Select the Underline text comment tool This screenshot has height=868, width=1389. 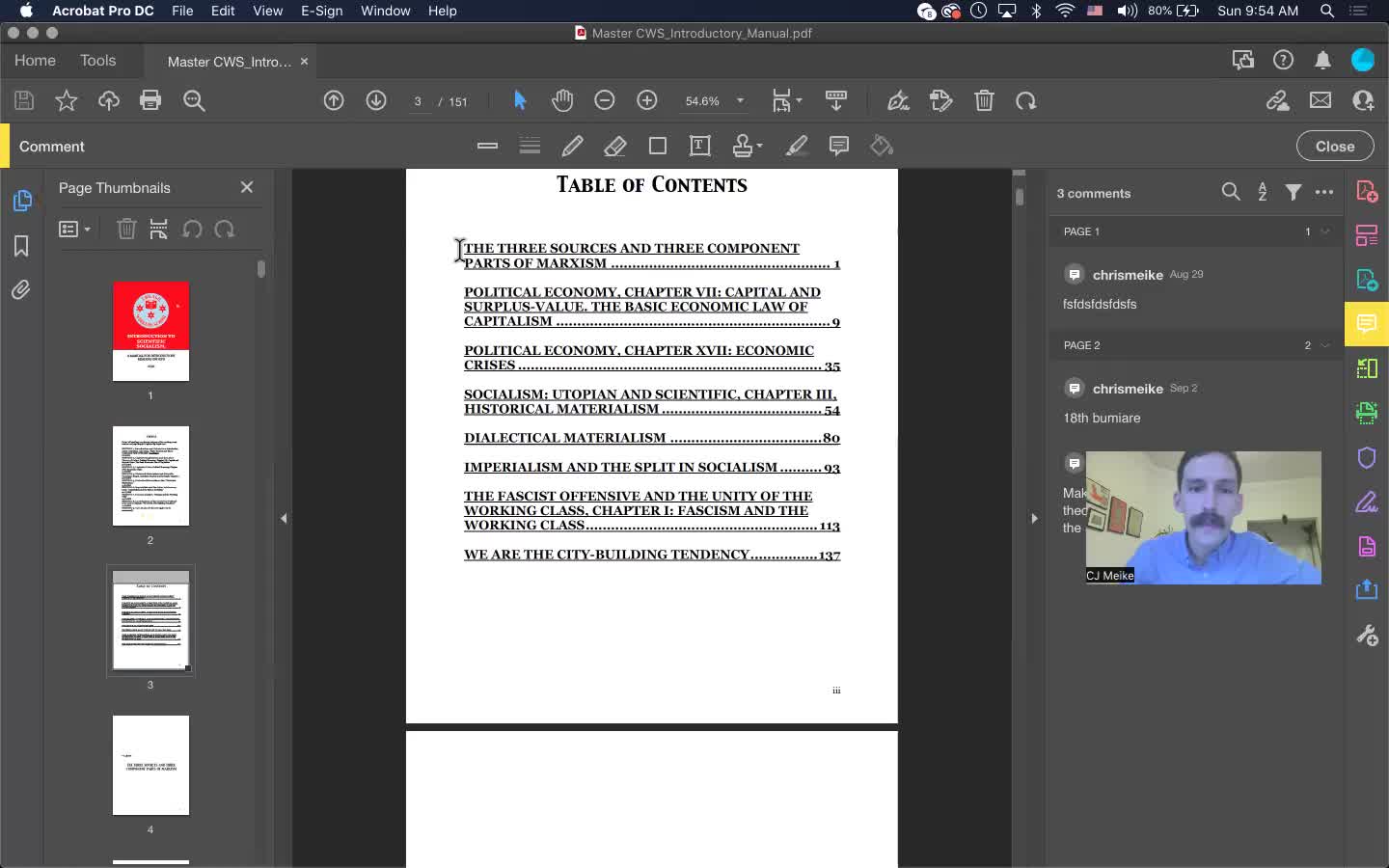tap(530, 146)
